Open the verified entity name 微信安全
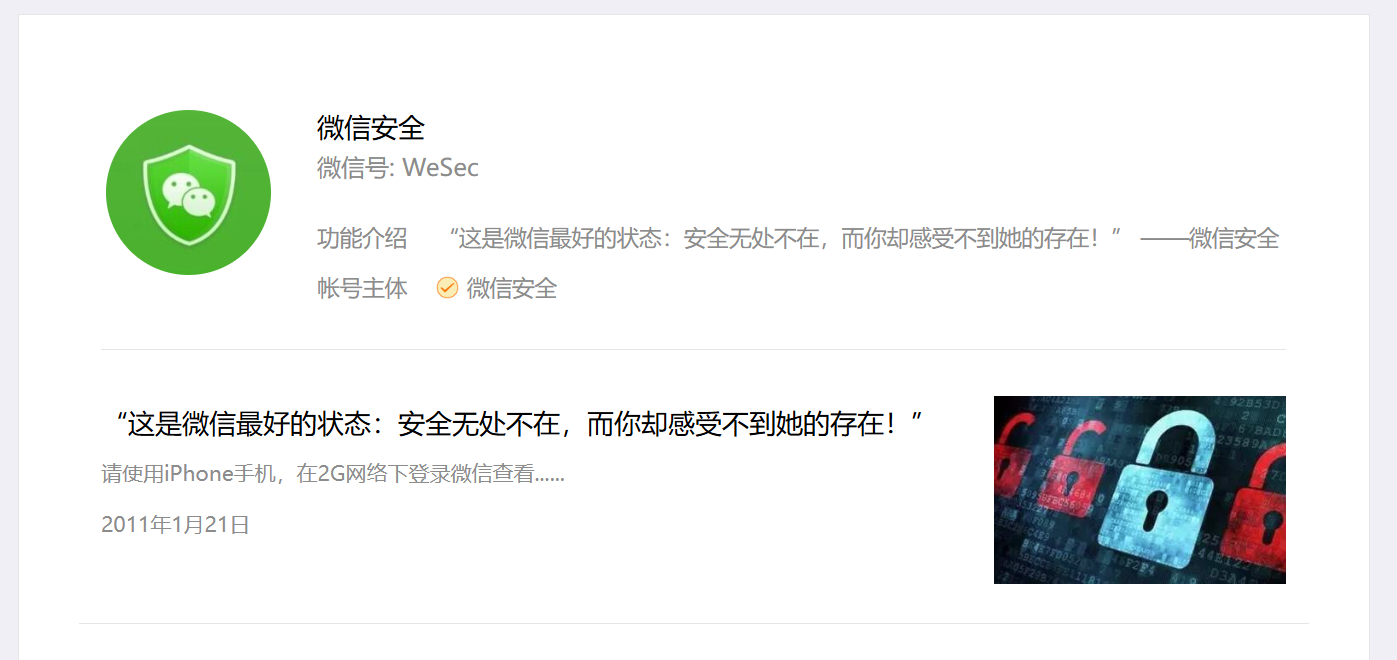 point(512,288)
